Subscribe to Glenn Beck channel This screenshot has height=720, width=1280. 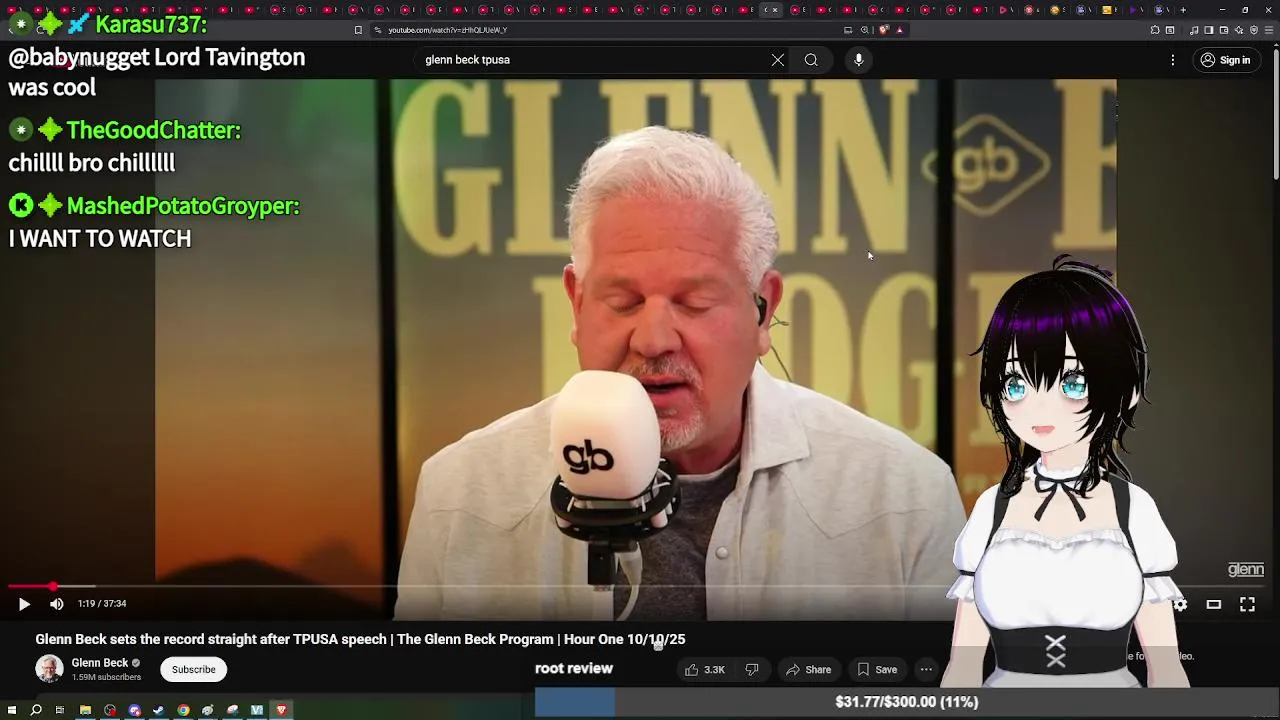193,669
